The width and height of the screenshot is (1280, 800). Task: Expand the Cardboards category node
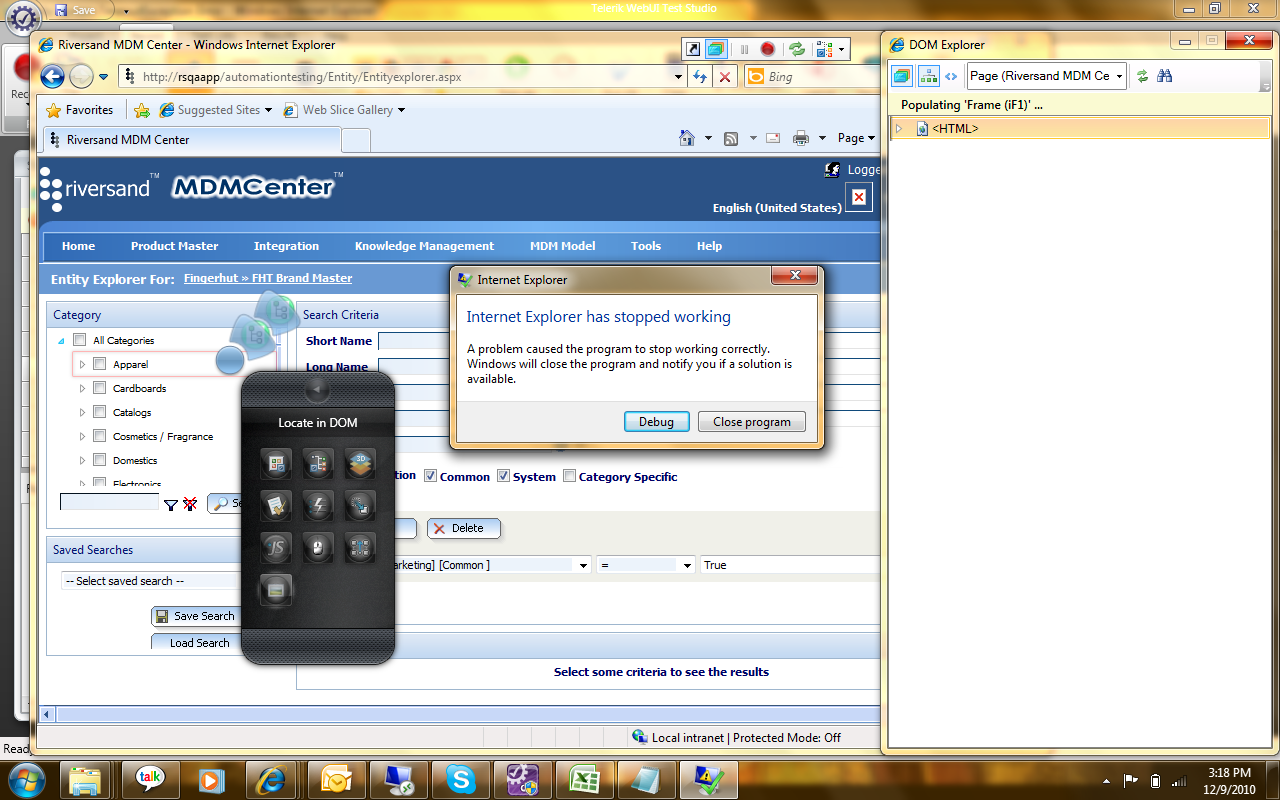[x=83, y=388]
